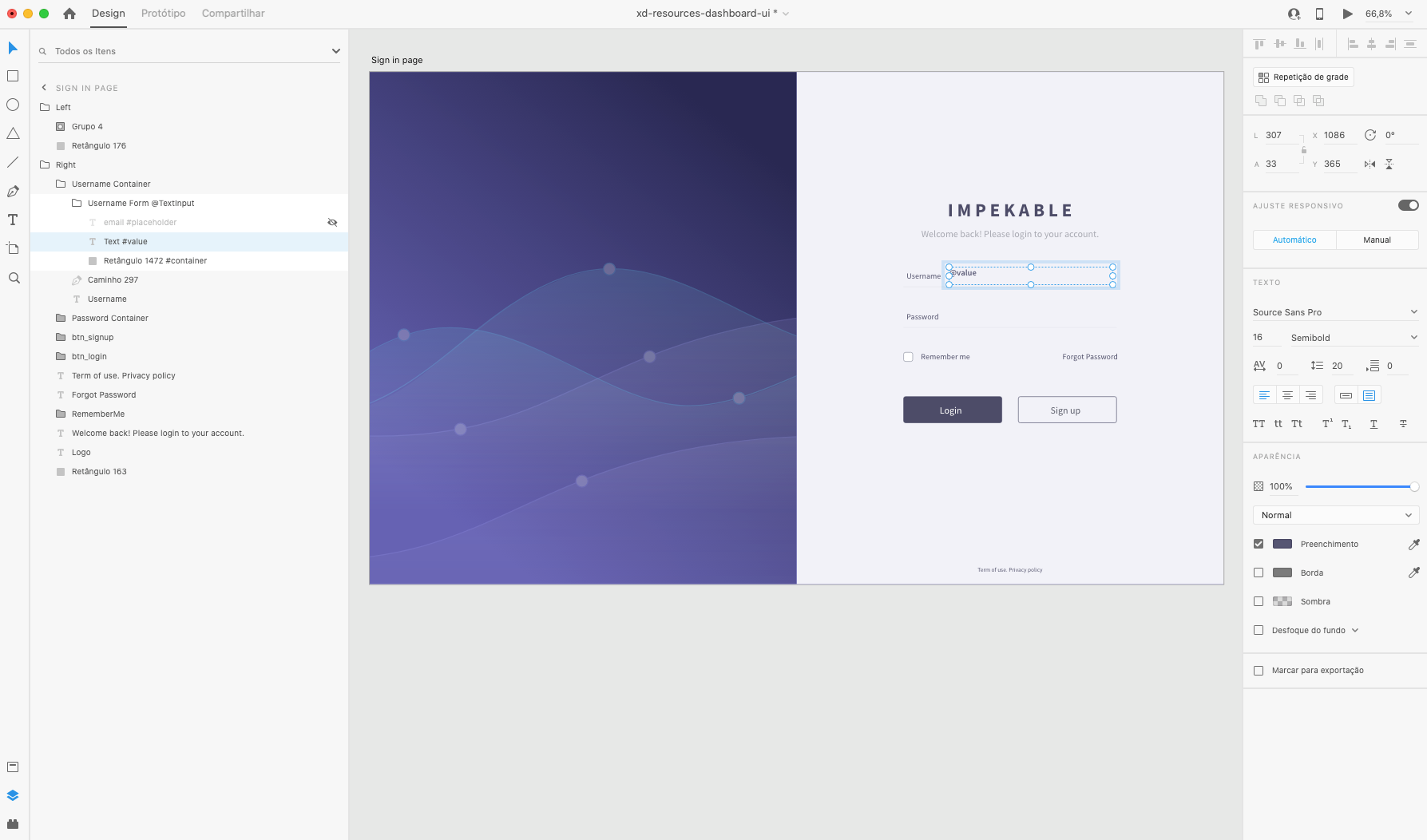The width and height of the screenshot is (1427, 840).
Task: Select the Select (arrow) tool
Action: click(x=13, y=48)
